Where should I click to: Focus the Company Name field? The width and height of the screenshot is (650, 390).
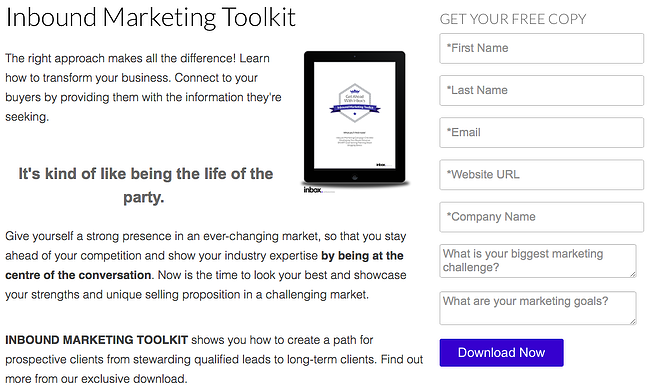coord(541,217)
